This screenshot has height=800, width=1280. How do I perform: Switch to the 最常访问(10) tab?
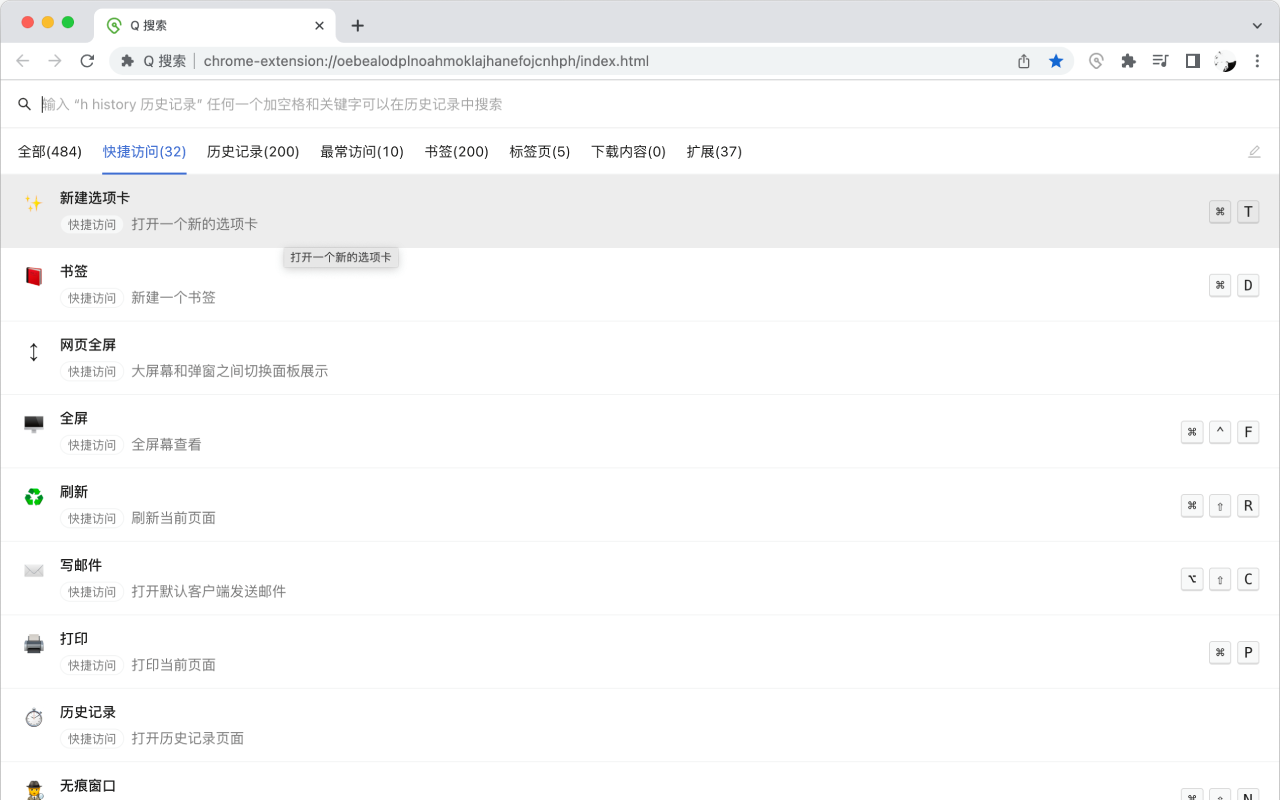click(x=362, y=152)
